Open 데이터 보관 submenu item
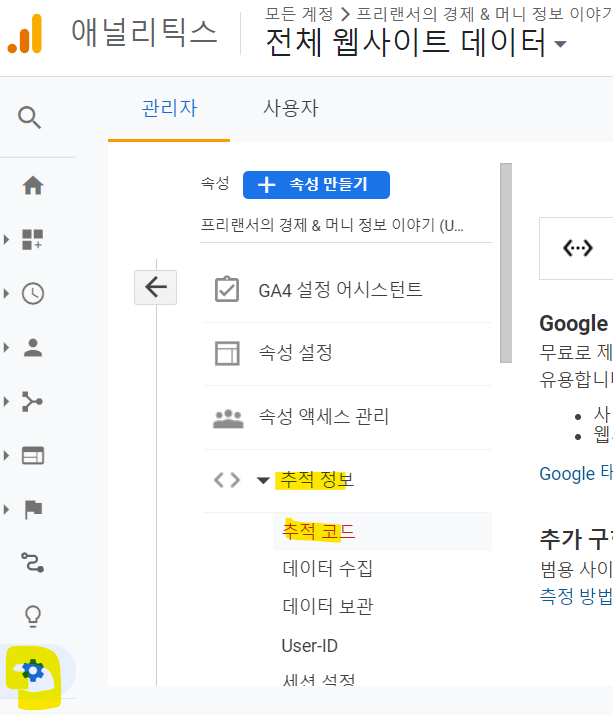 (x=327, y=606)
